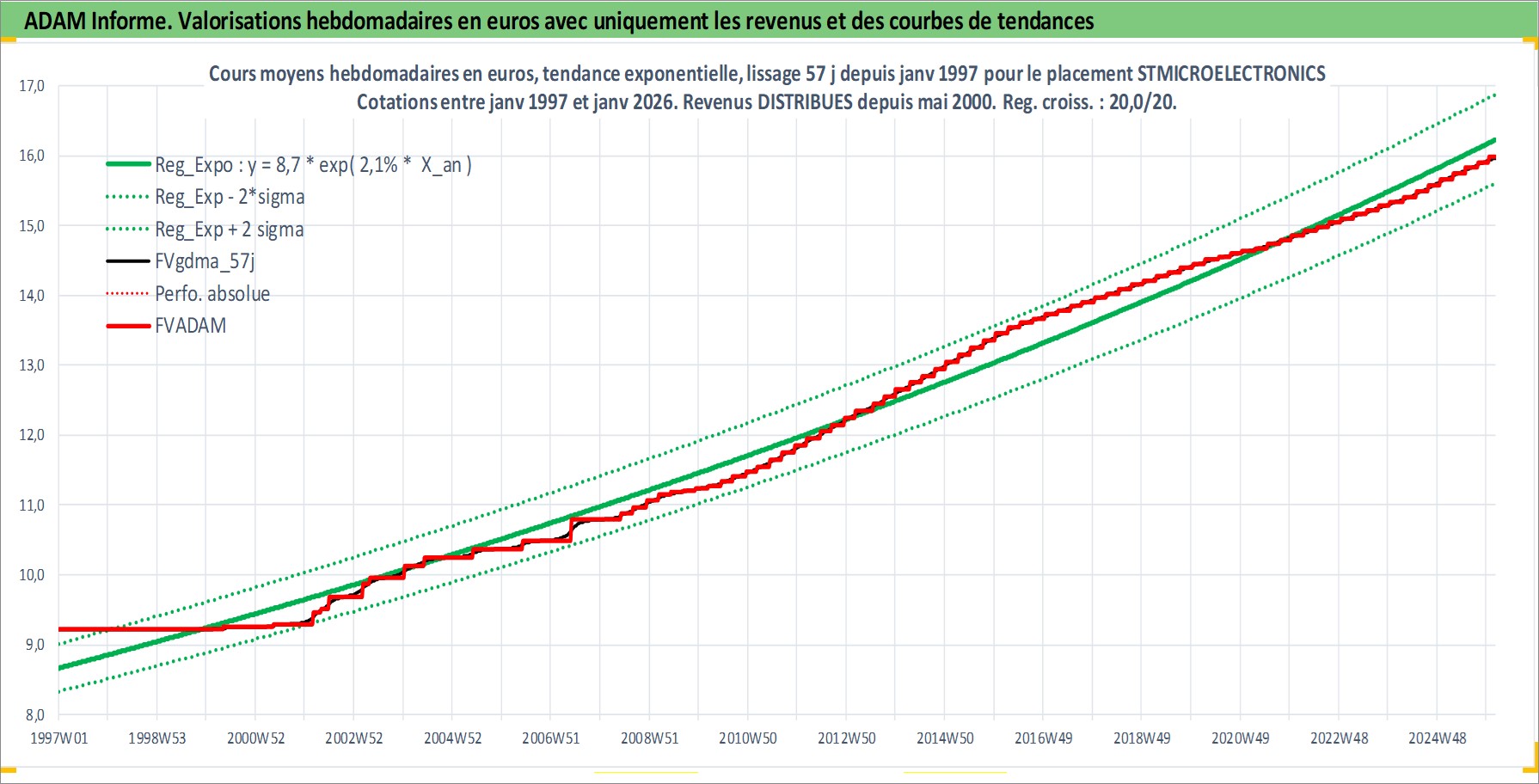Image resolution: width=1539 pixels, height=784 pixels.
Task: Click the x-axis label 2002W52
Action: tap(354, 738)
